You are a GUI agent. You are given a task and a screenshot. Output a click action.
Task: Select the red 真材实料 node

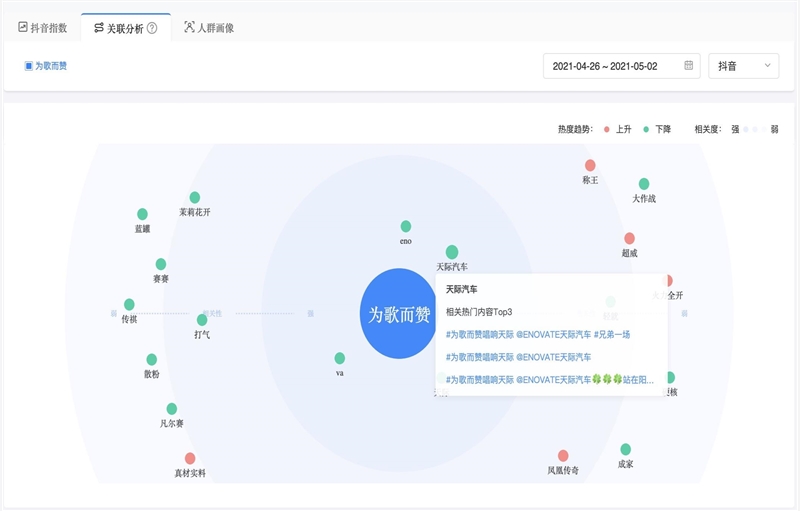[x=190, y=458]
